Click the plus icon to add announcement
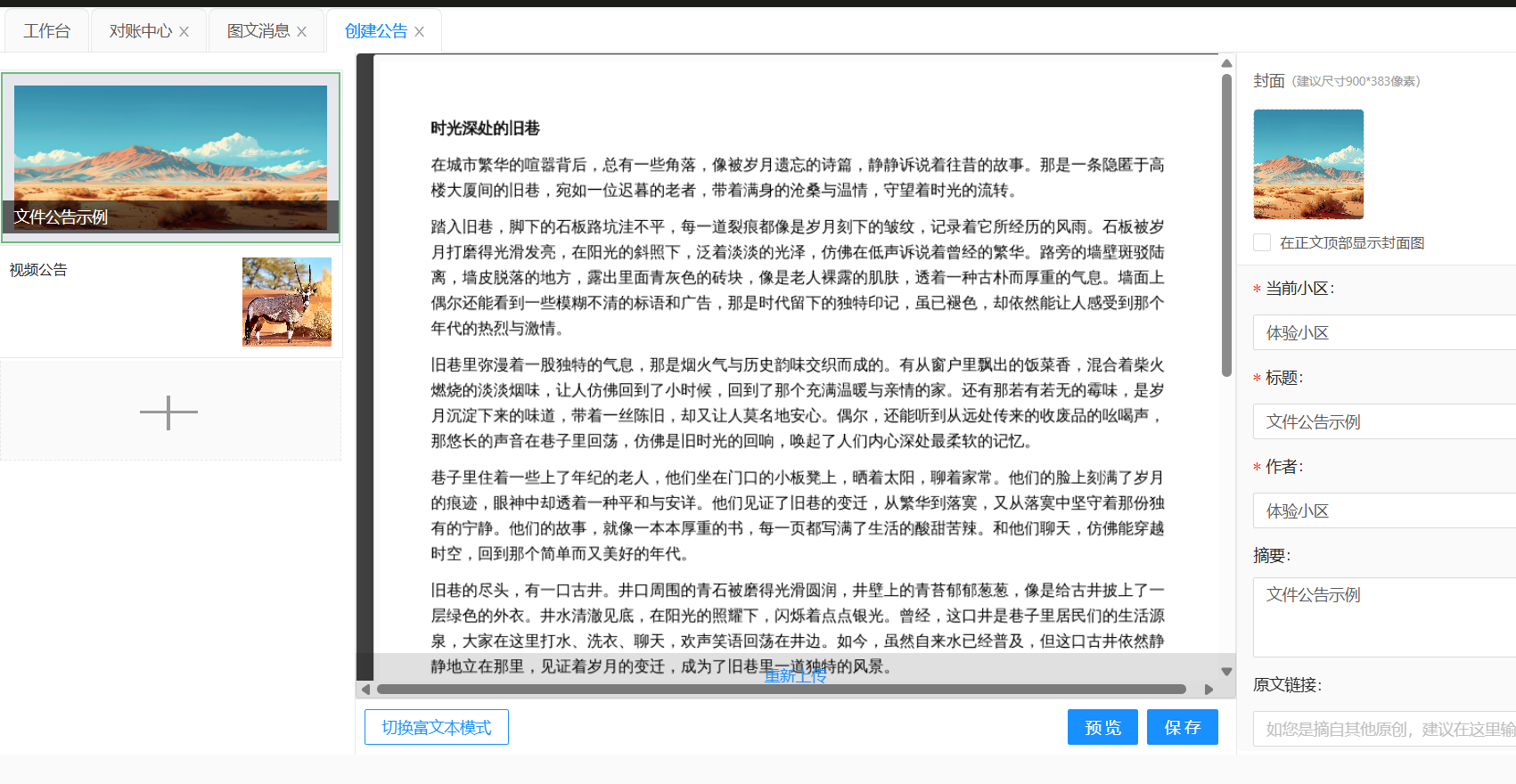 [168, 412]
